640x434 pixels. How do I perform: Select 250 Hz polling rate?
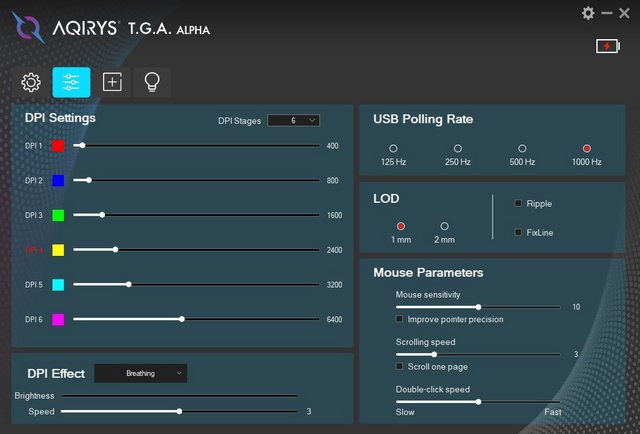(458, 148)
